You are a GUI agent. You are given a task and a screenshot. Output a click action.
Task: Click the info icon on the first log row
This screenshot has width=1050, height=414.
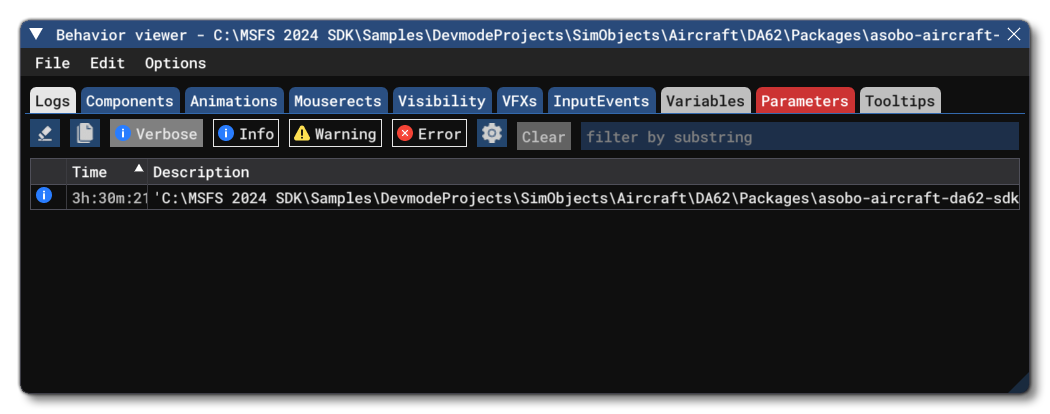(x=44, y=197)
